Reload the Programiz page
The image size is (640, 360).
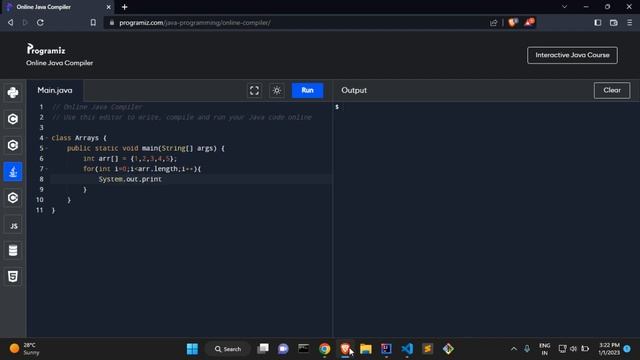coord(40,22)
